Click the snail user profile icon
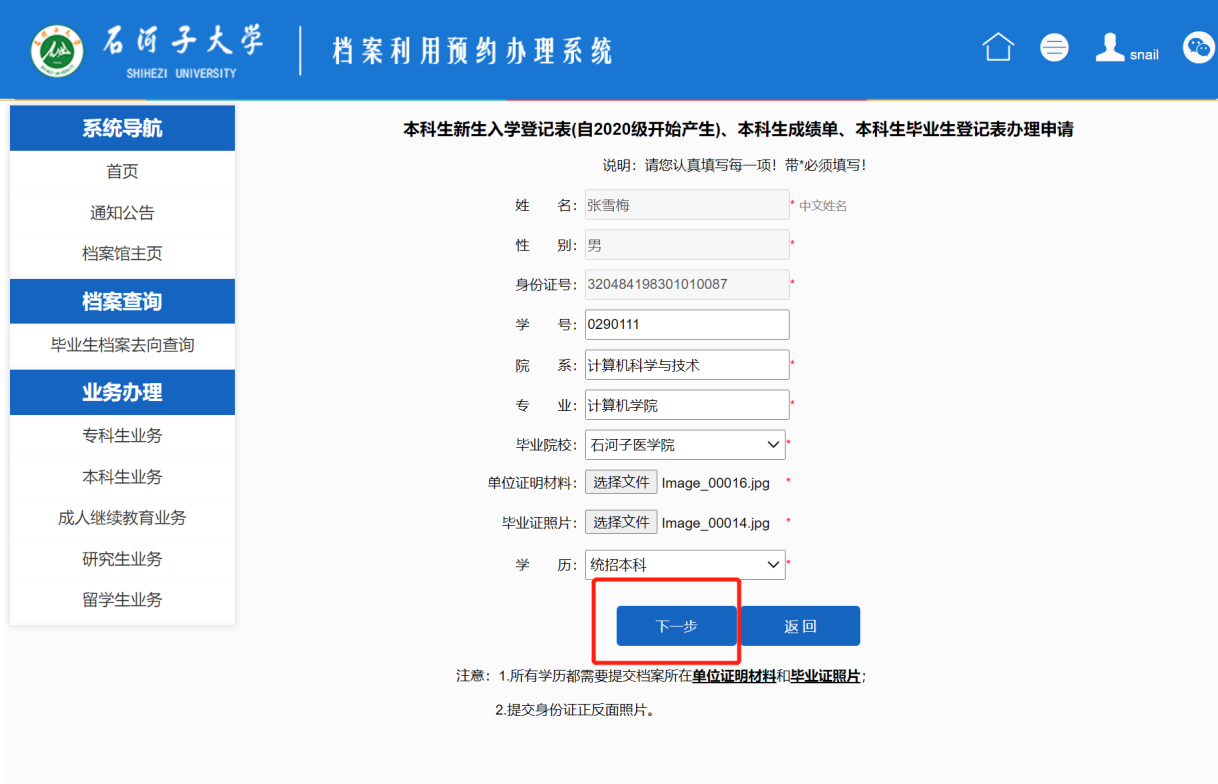This screenshot has height=784, width=1218. (x=1110, y=47)
